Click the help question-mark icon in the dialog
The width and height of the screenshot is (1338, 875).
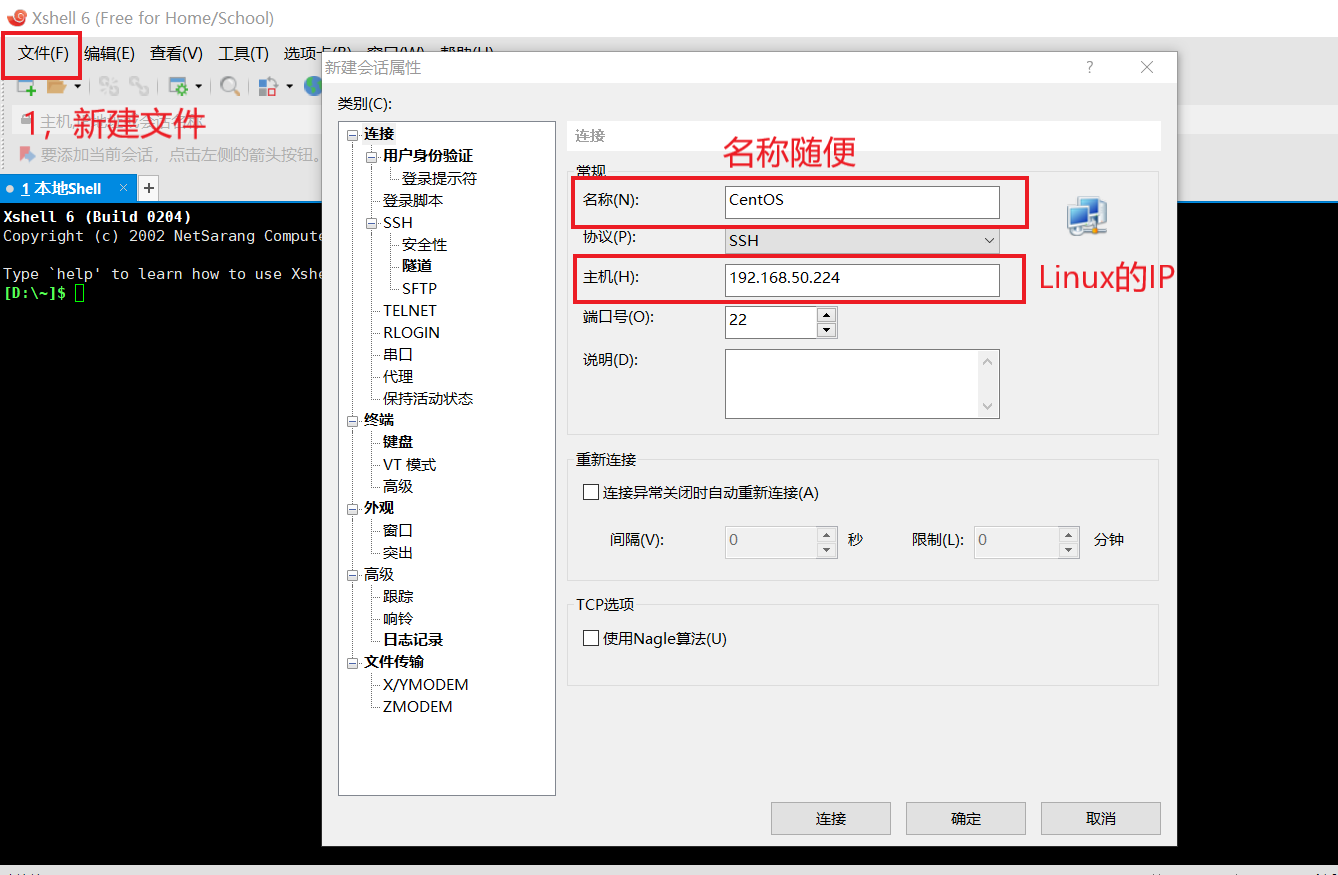(1089, 67)
